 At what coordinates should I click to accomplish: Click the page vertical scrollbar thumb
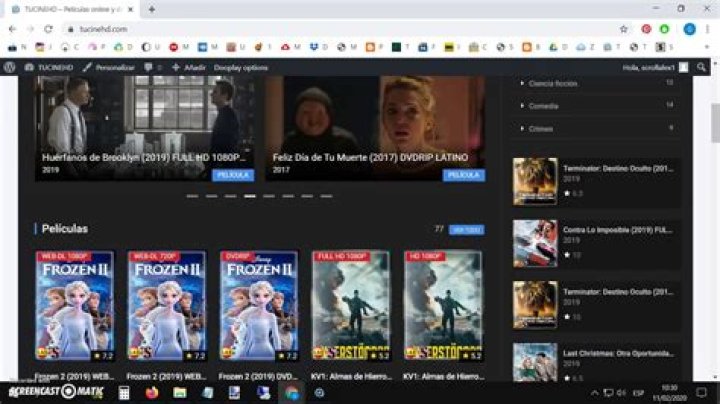(715, 123)
